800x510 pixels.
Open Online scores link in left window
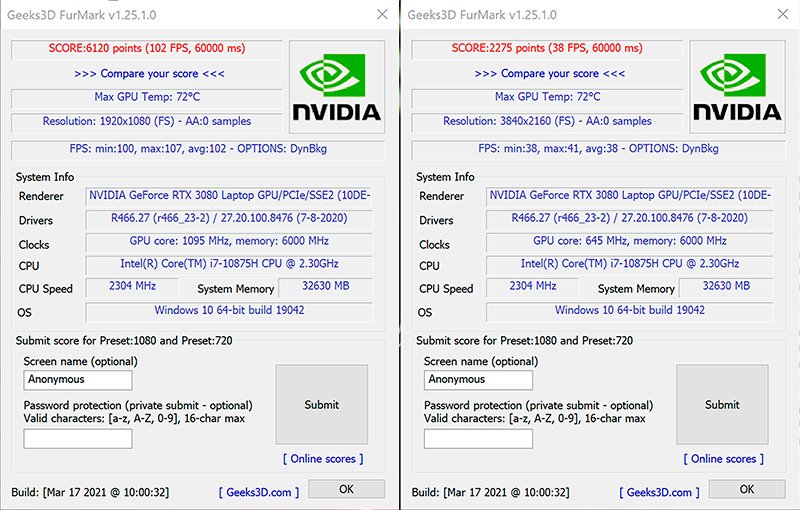(x=323, y=458)
